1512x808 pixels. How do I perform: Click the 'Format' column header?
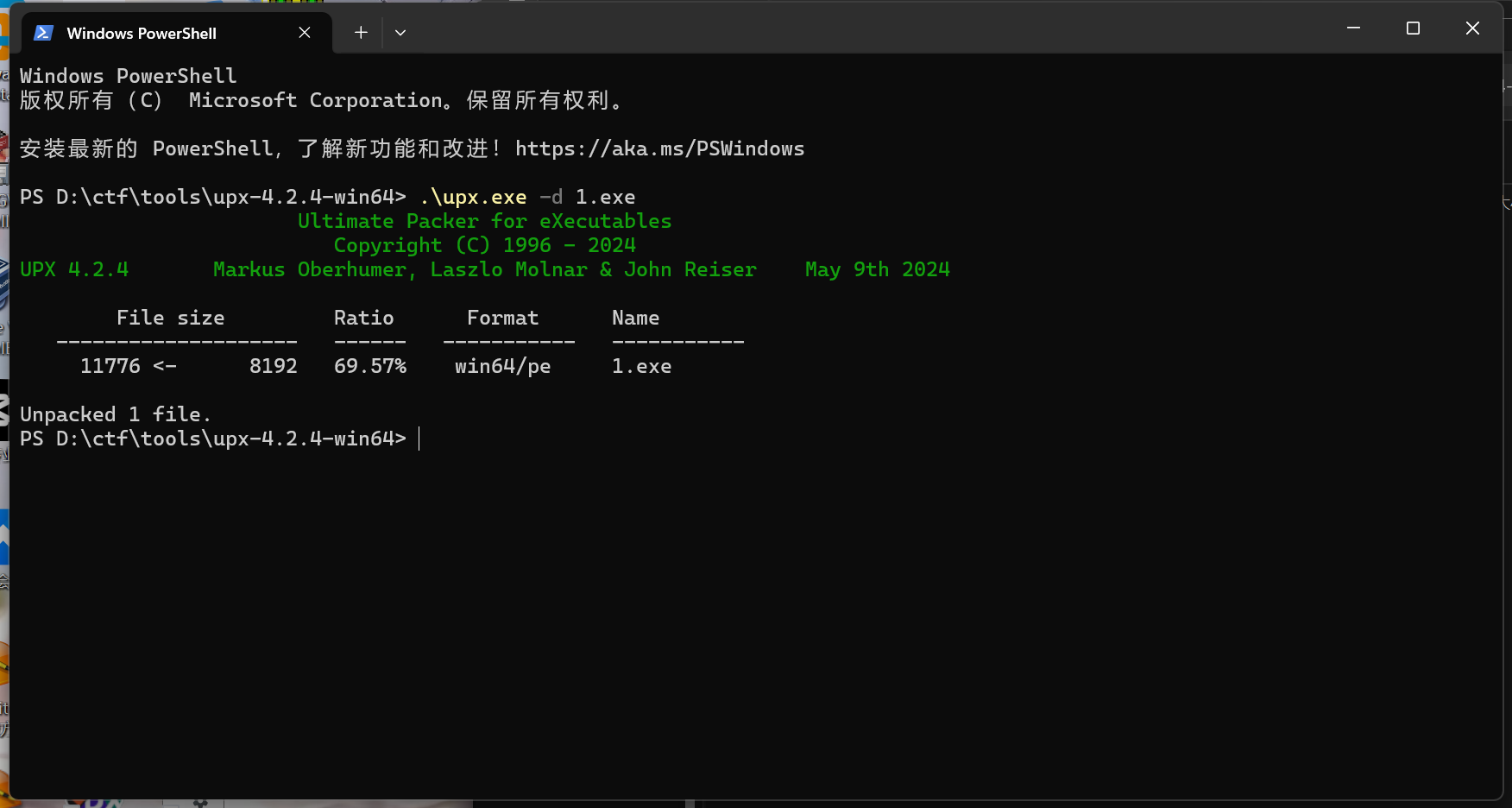(x=503, y=318)
